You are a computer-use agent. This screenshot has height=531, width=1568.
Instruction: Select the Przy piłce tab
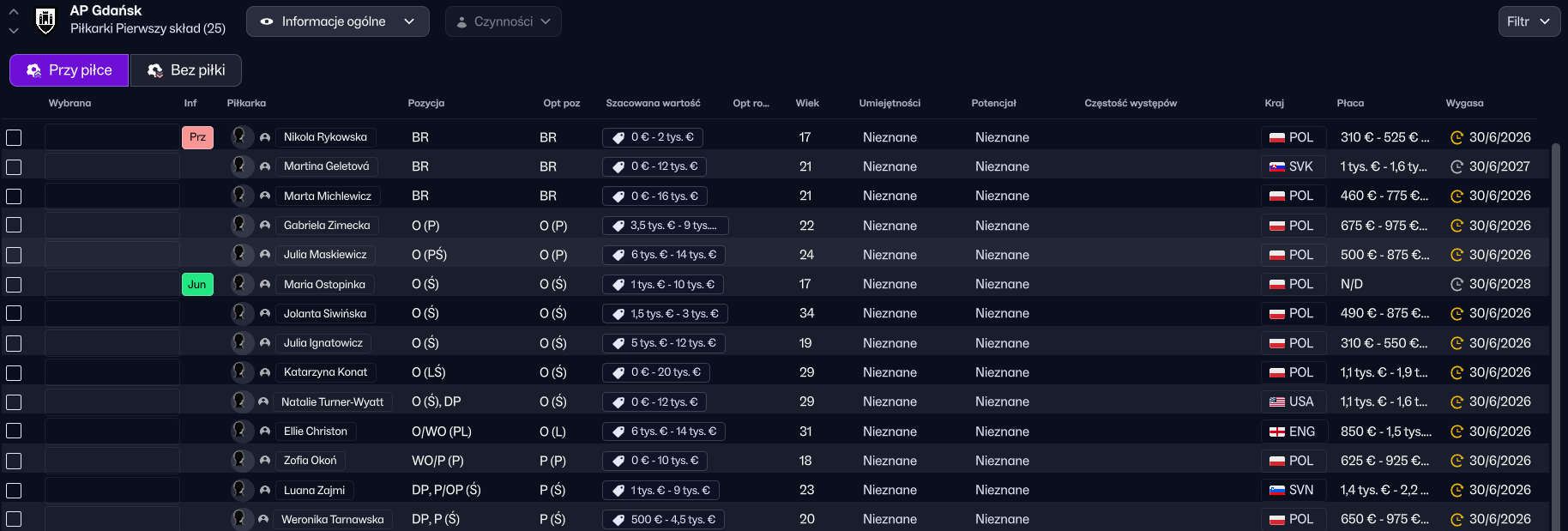(69, 70)
